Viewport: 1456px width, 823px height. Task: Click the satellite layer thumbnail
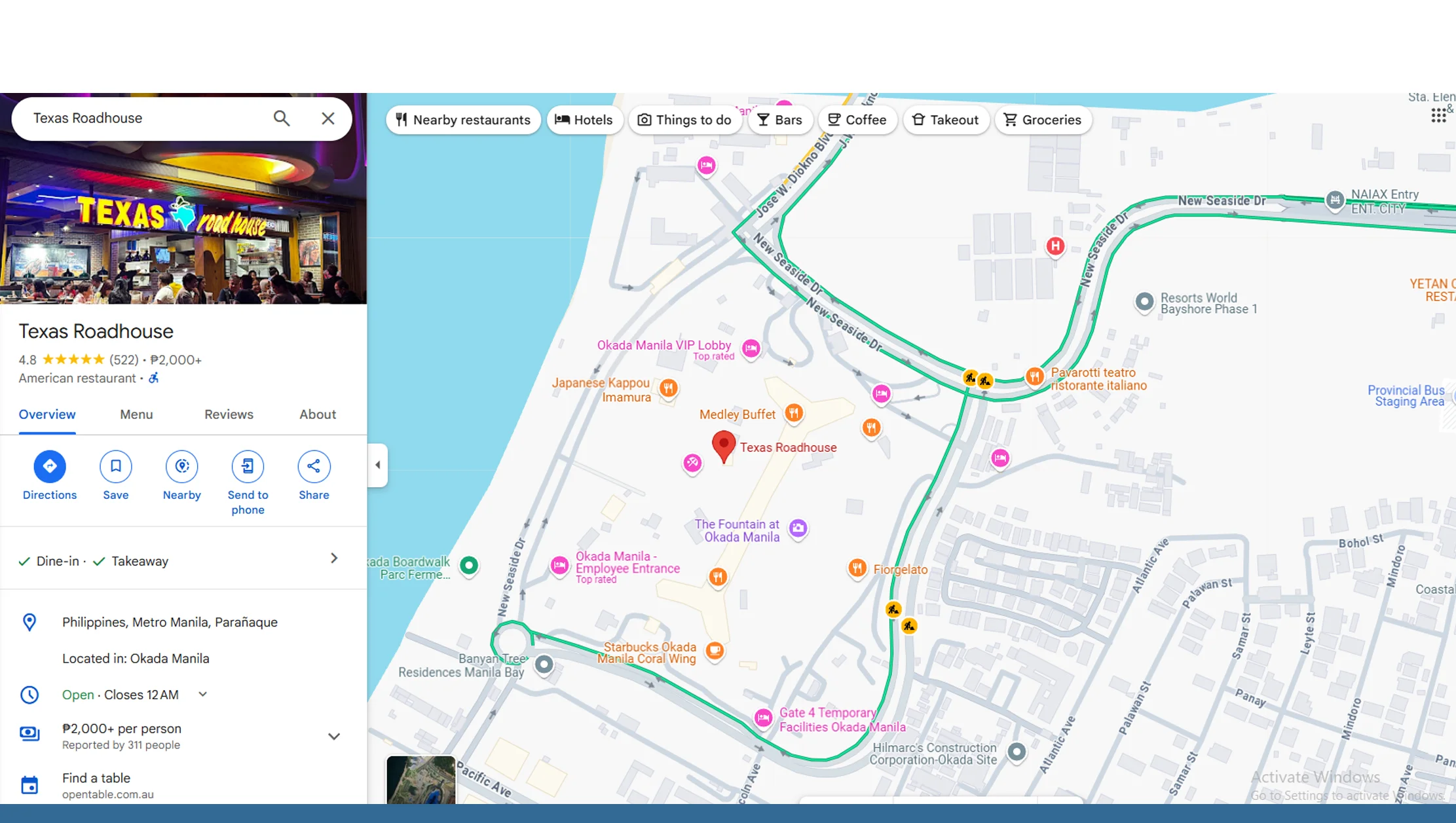coord(420,780)
